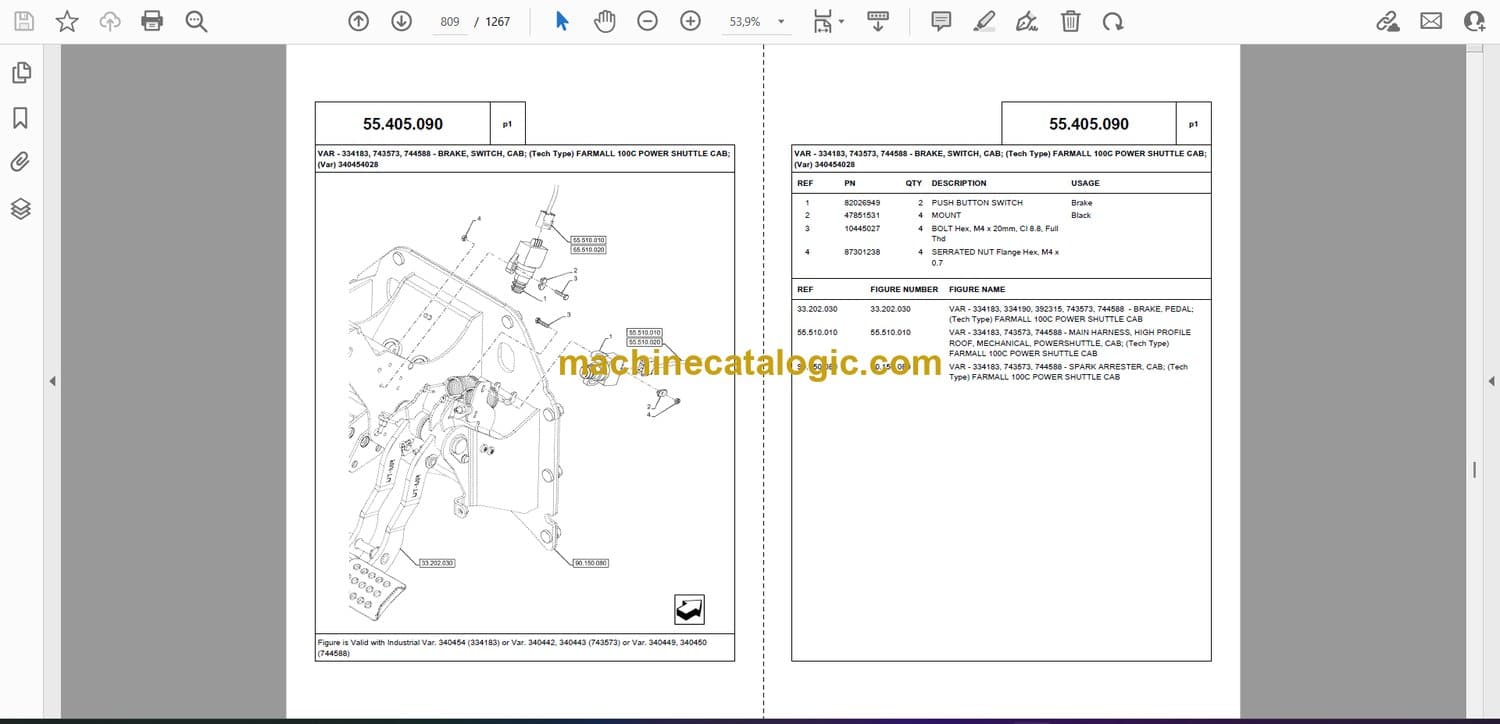Go to the next page with the down arrow

[401, 21]
